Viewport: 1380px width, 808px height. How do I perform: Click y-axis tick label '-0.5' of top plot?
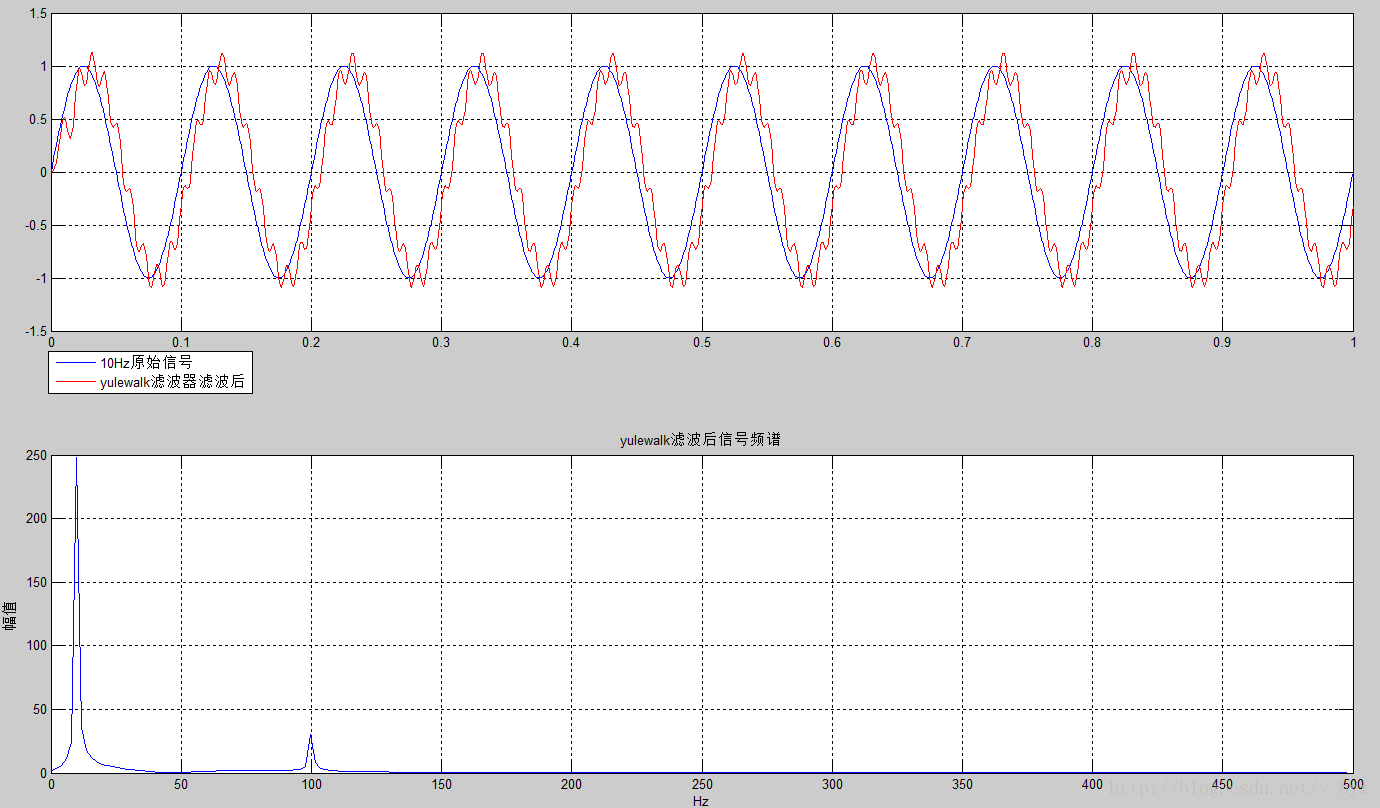35,225
